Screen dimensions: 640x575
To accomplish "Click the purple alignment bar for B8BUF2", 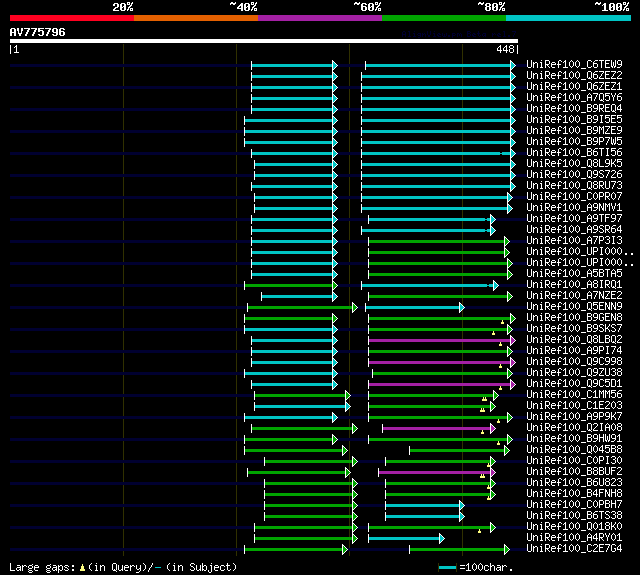I will coord(435,473).
